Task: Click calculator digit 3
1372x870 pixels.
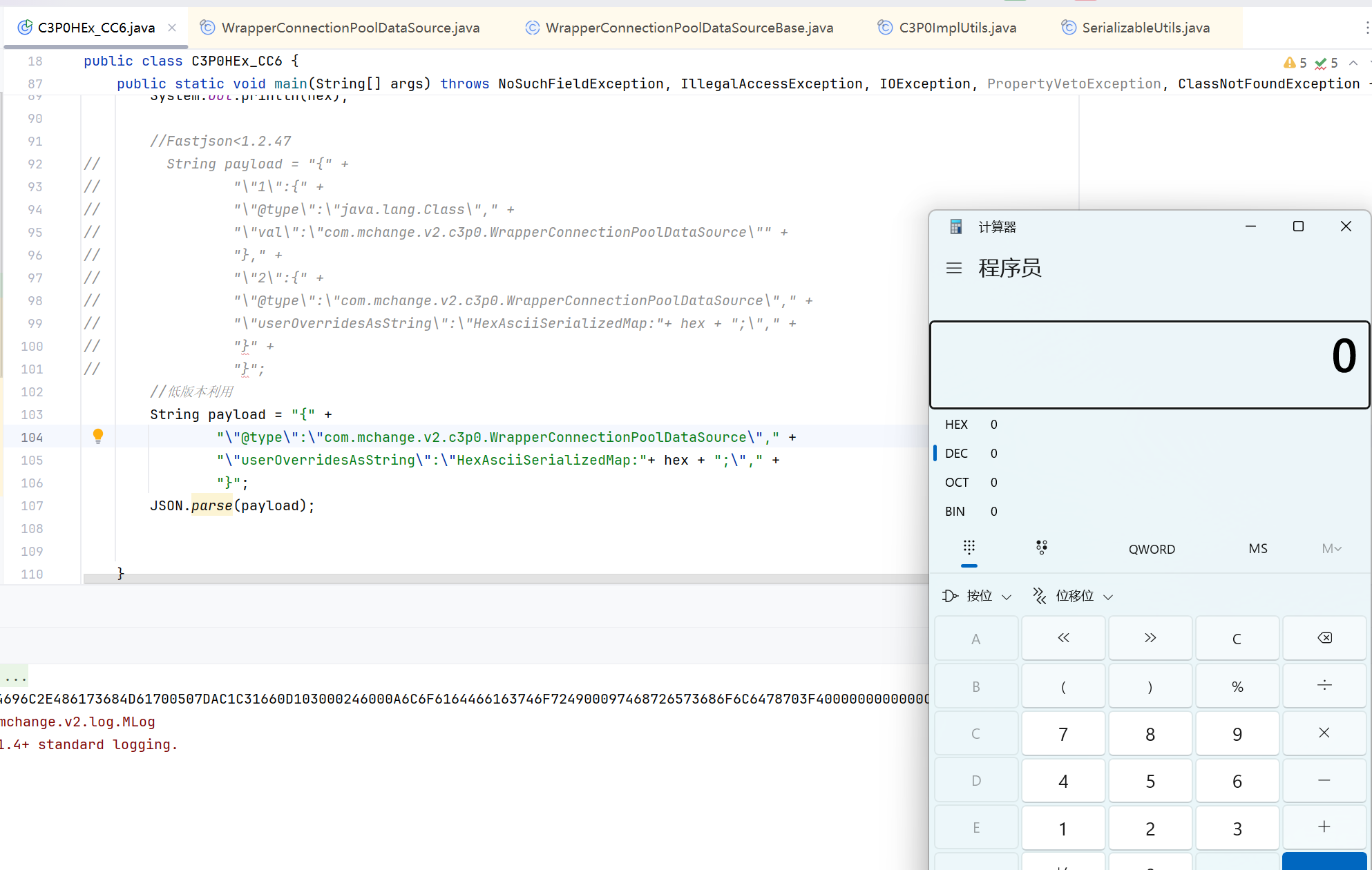Action: 1237,828
